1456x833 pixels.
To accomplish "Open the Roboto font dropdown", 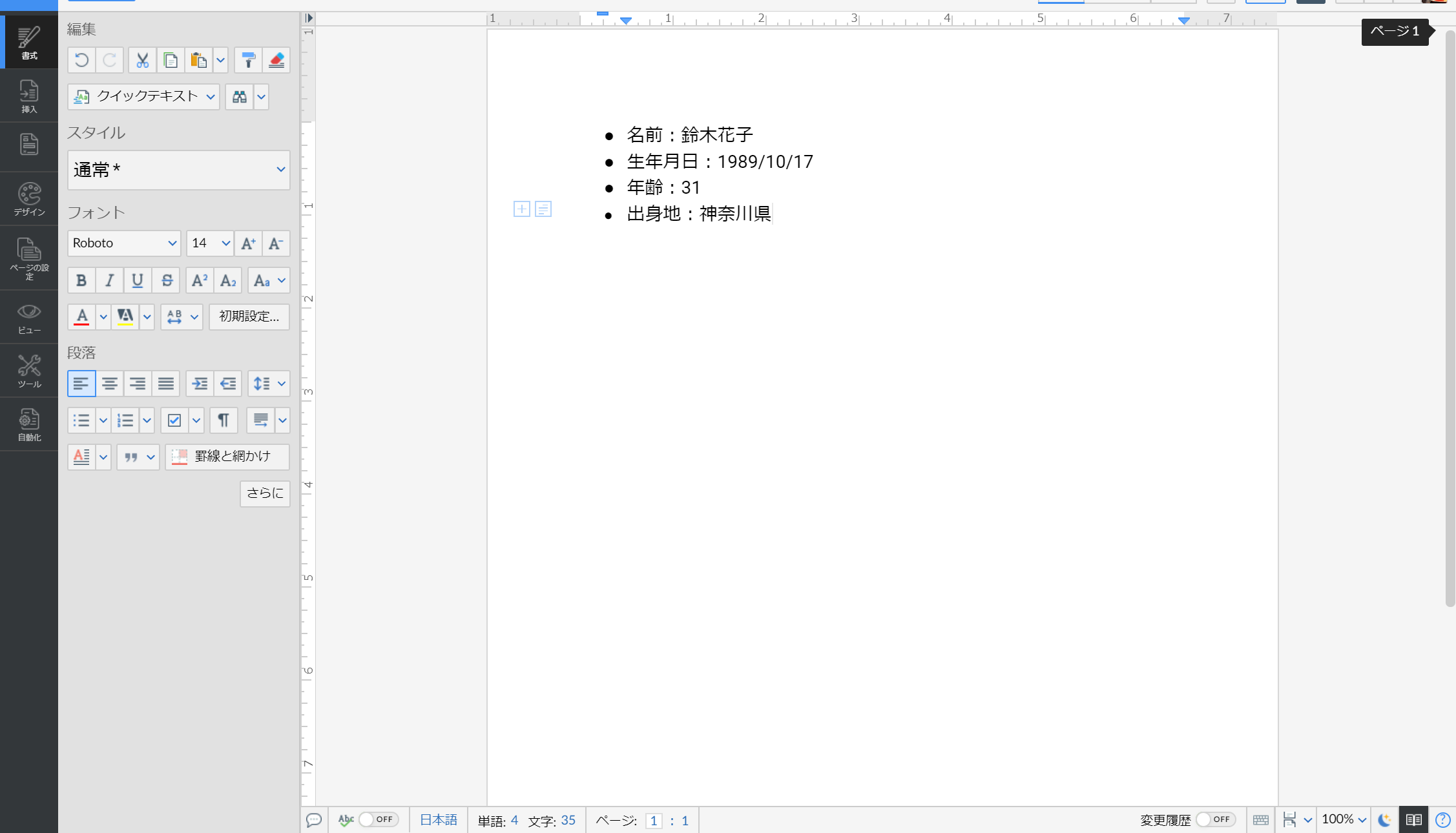I will pyautogui.click(x=124, y=243).
